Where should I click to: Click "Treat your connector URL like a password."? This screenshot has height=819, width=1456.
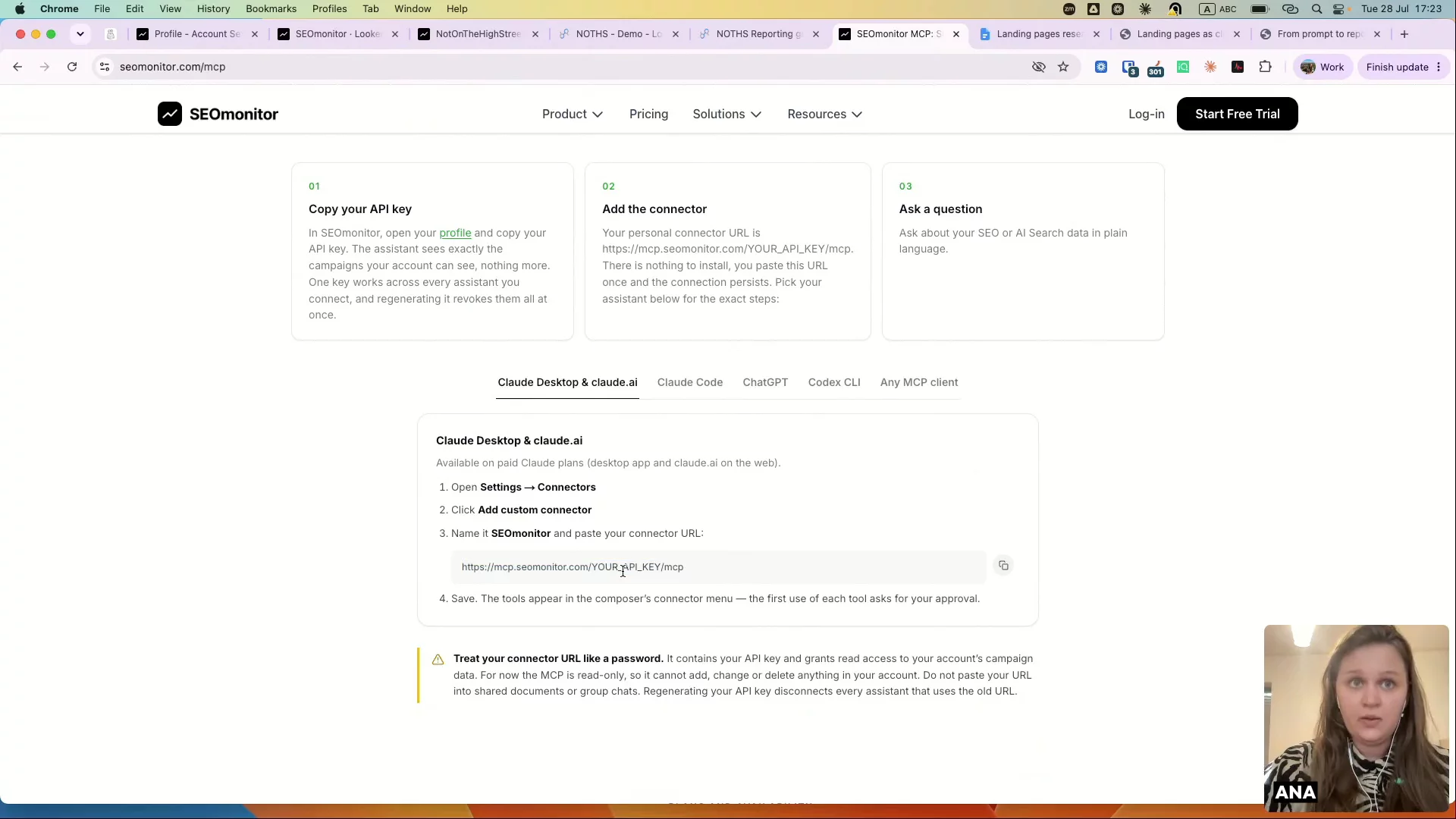558,658
